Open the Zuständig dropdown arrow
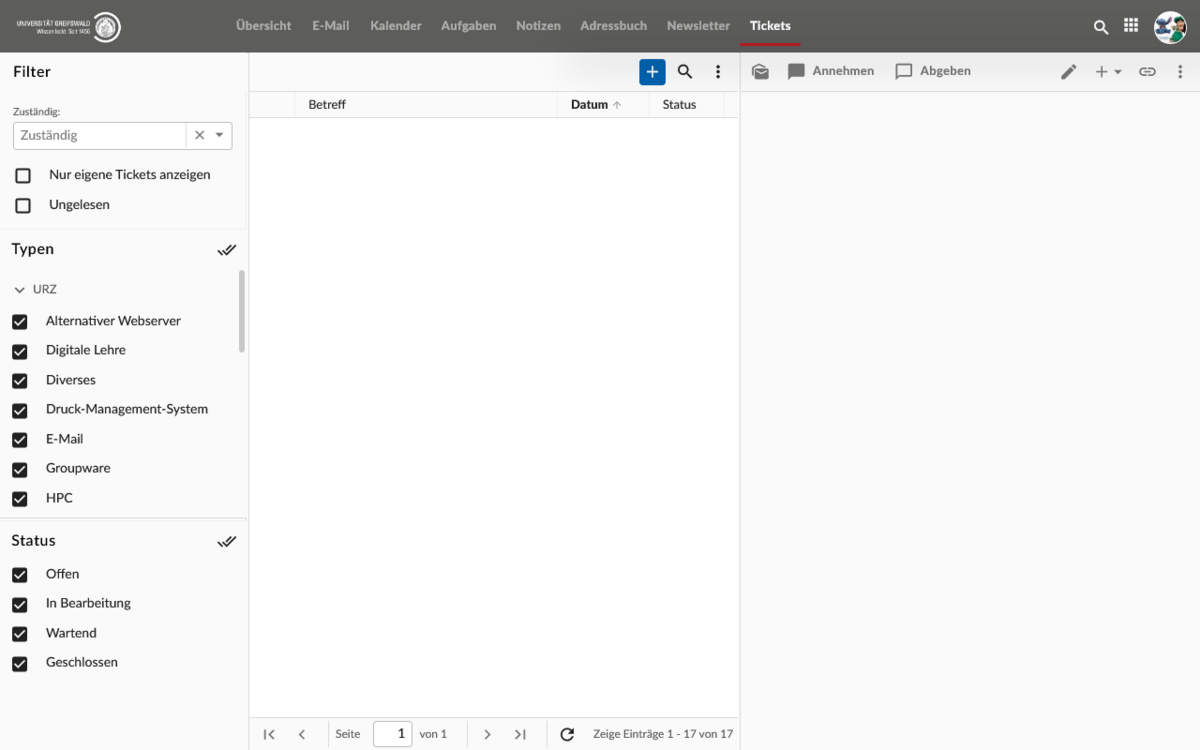The height and width of the screenshot is (750, 1200). (220, 135)
